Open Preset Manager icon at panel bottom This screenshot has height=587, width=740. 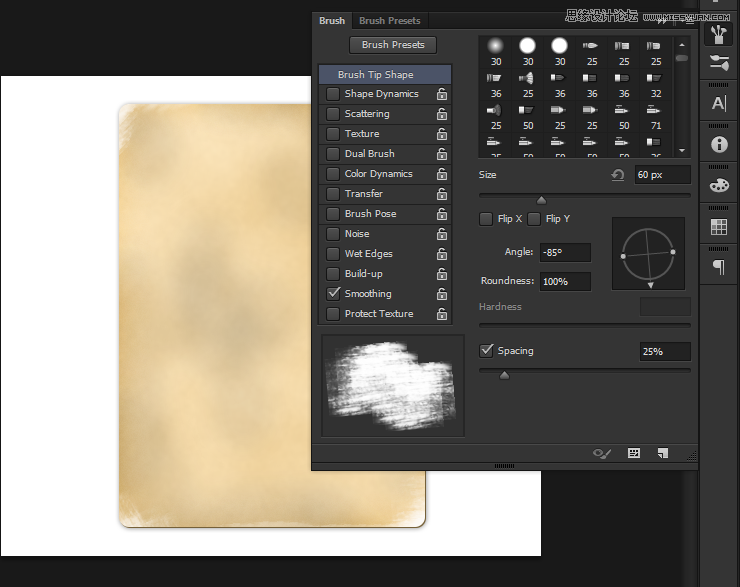(633, 453)
